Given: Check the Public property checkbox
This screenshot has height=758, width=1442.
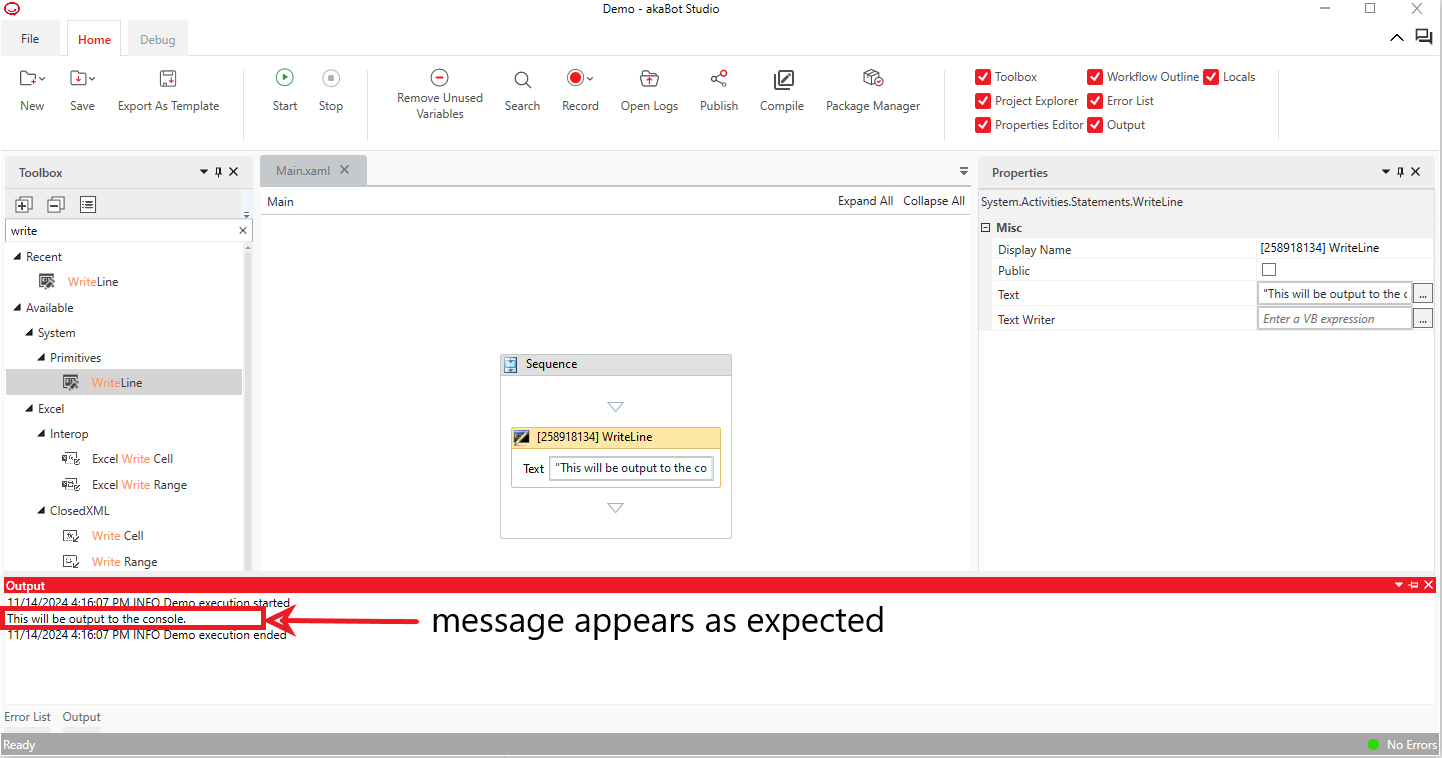Looking at the screenshot, I should coord(1269,270).
